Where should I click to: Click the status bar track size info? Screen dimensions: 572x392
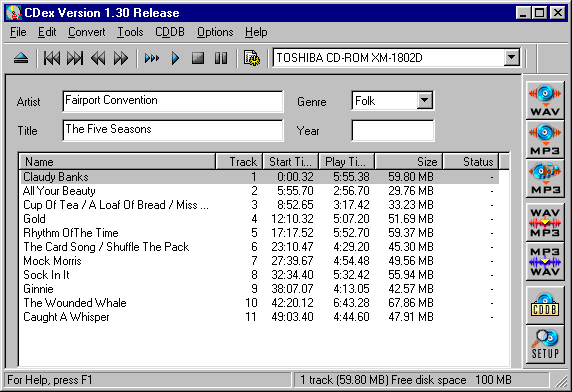pyautogui.click(x=421, y=380)
